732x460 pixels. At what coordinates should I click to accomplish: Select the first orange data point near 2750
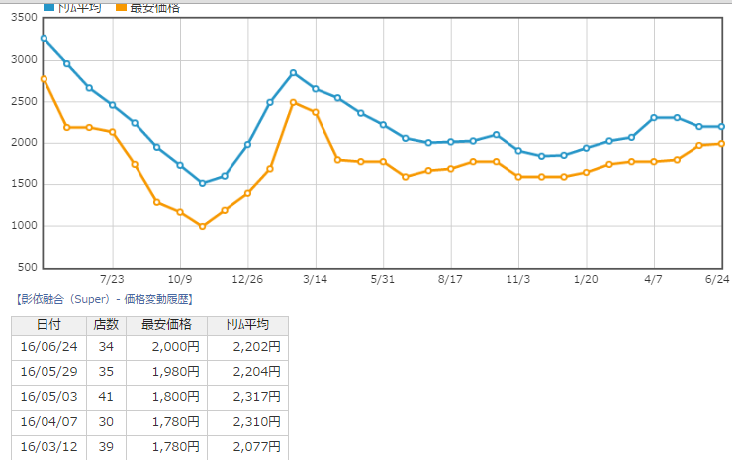point(44,79)
